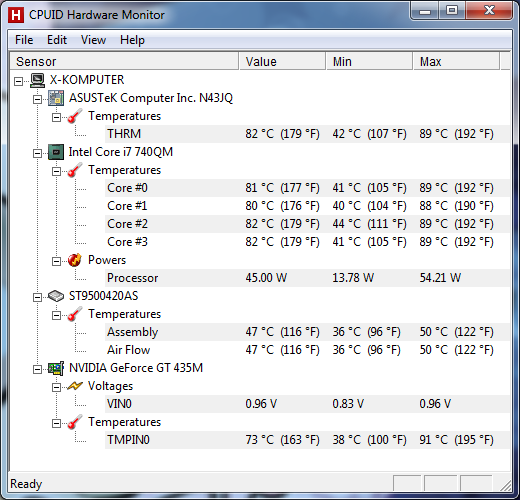
Task: Click the Powers flame icon
Action: click(75, 260)
